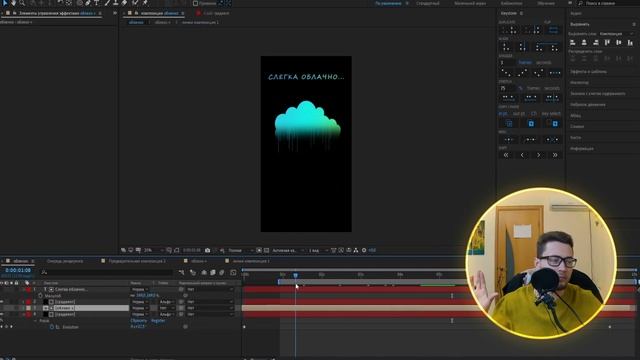
Task: Click label color of selected облако layer
Action: [28, 308]
